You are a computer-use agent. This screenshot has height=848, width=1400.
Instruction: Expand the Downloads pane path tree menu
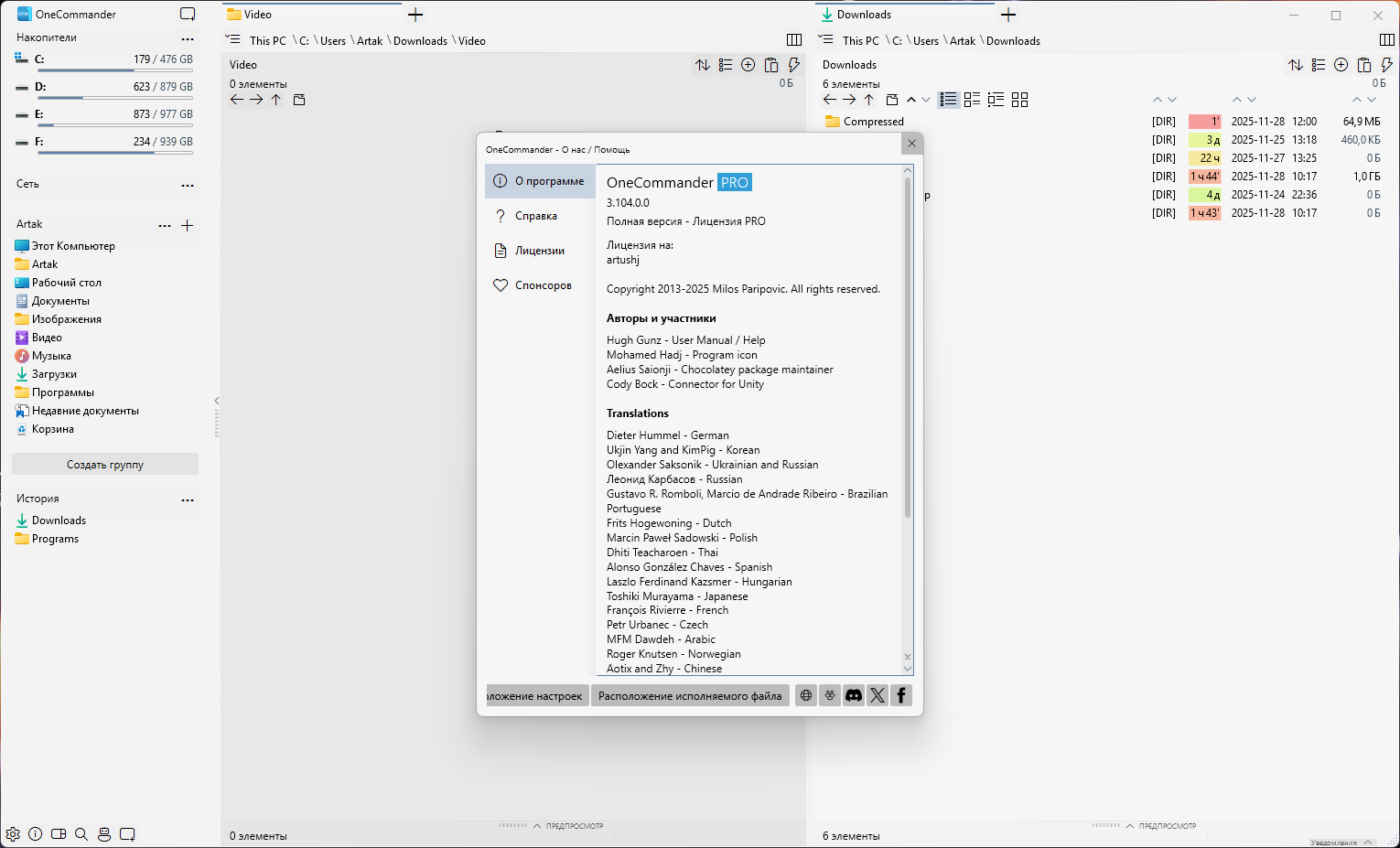826,40
